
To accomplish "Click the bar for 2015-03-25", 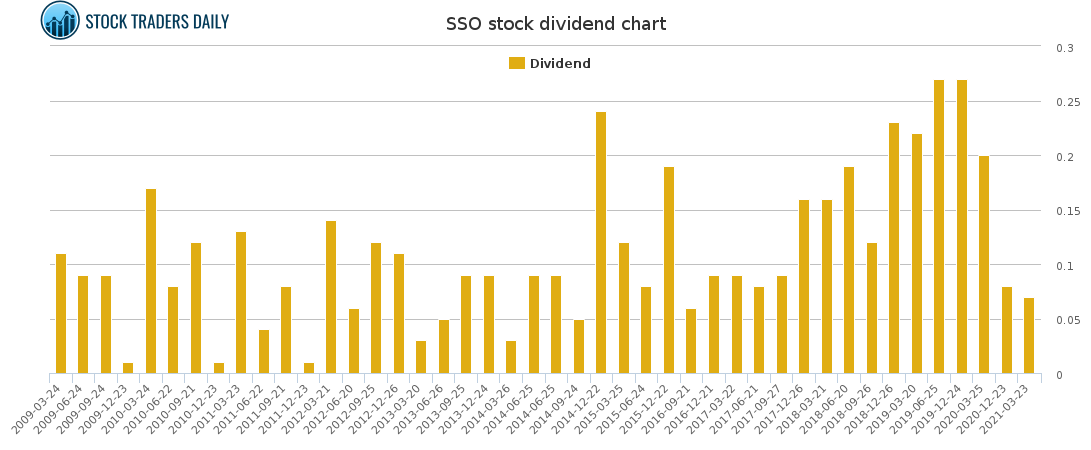I will click(623, 308).
